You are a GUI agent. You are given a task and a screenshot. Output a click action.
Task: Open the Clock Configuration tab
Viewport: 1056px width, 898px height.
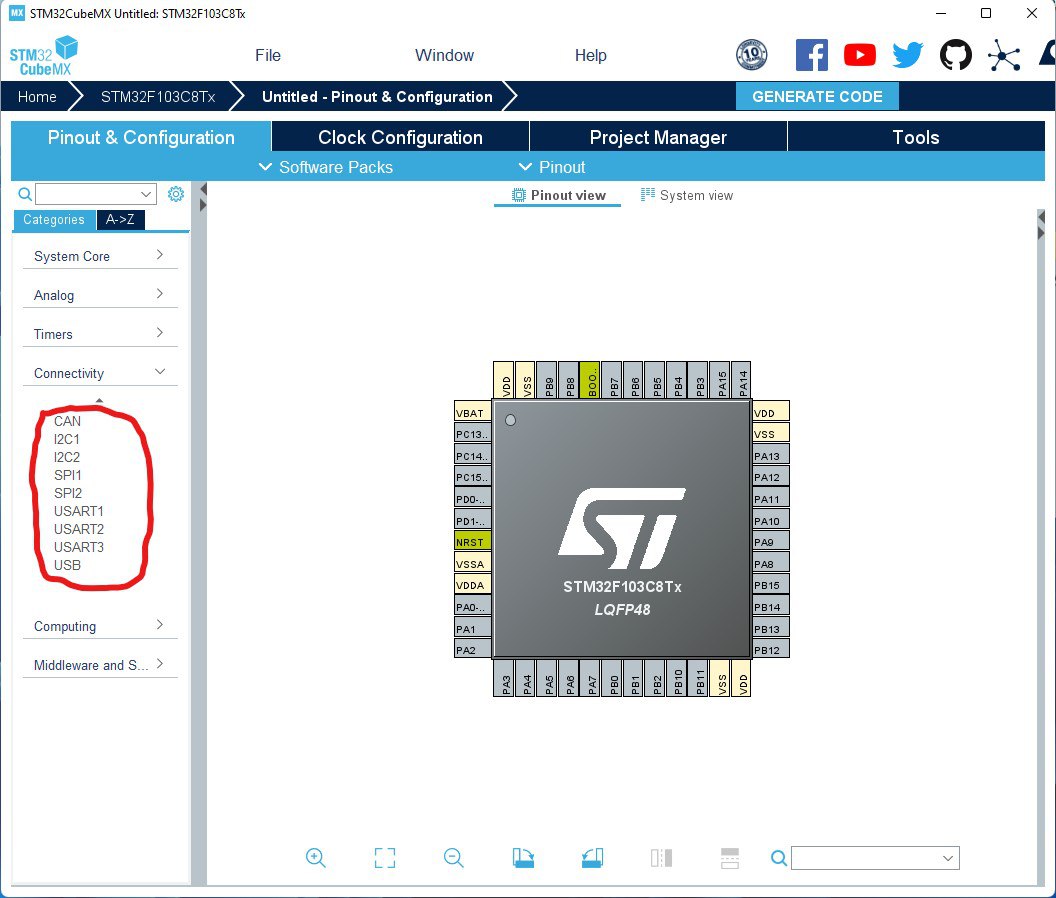pos(399,137)
